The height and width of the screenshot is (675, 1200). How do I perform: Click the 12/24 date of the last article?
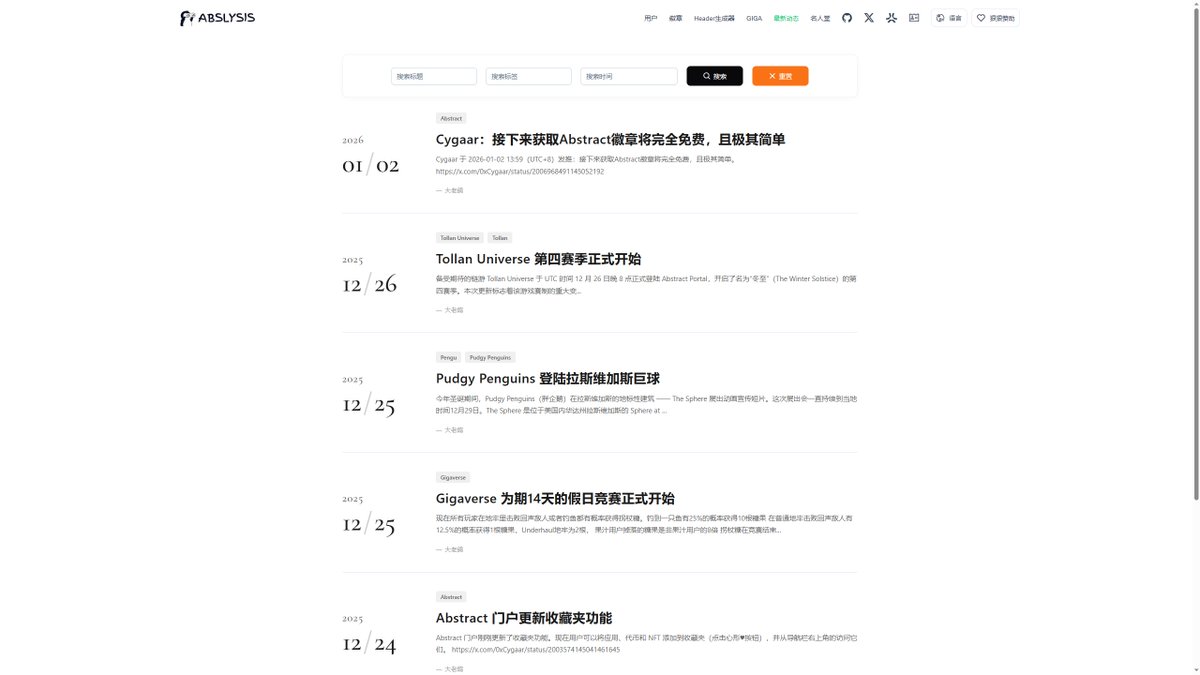coord(369,643)
